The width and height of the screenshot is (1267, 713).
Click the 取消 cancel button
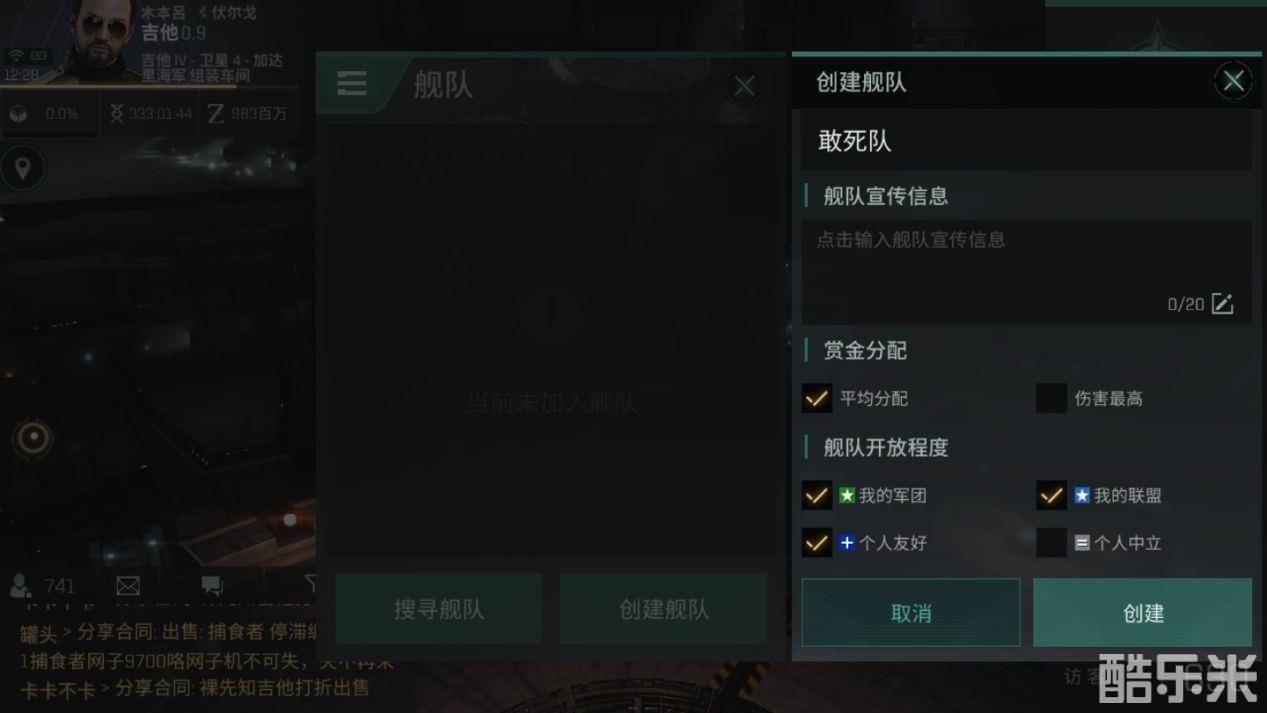911,613
